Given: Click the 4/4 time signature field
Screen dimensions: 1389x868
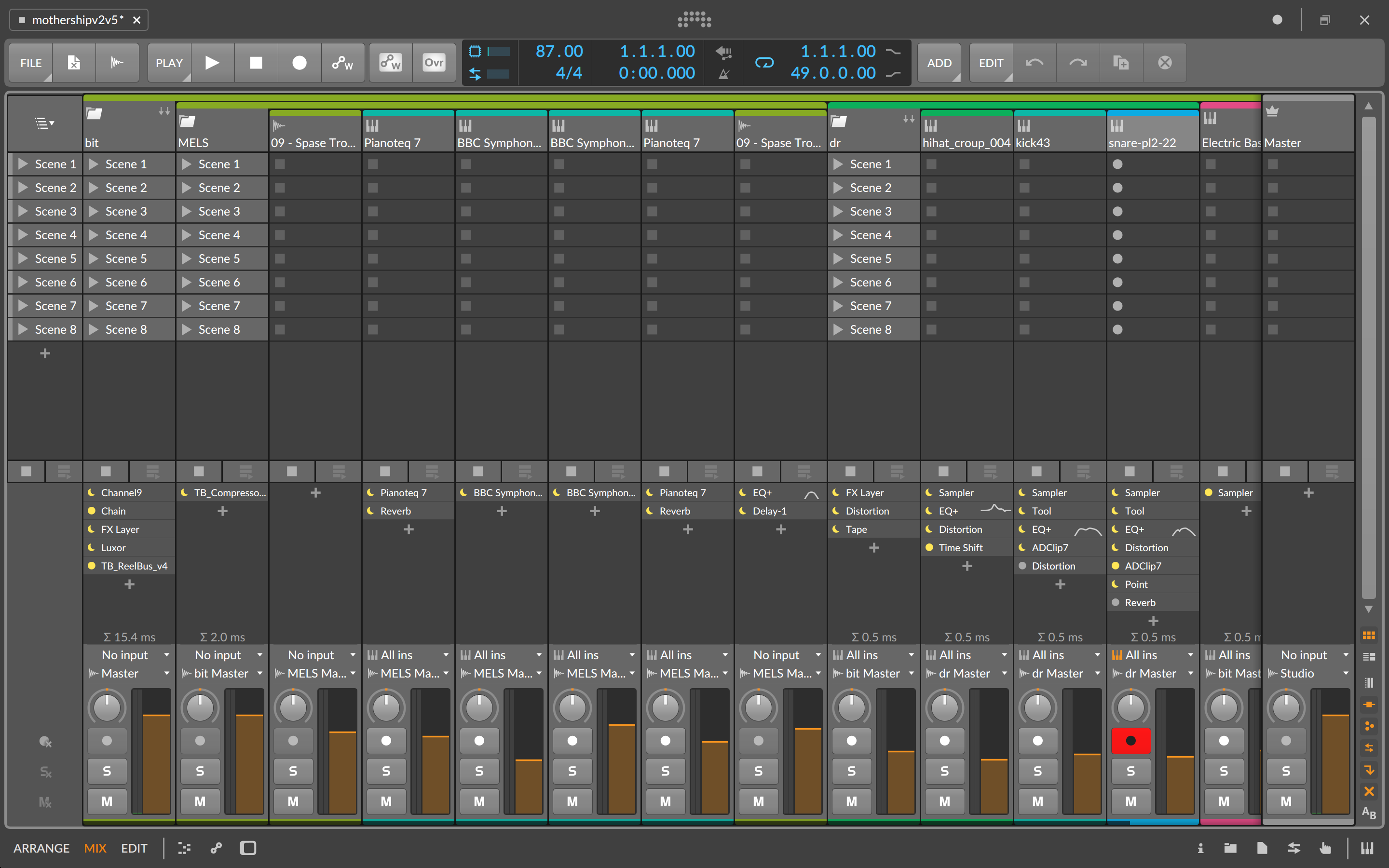Looking at the screenshot, I should coord(568,73).
